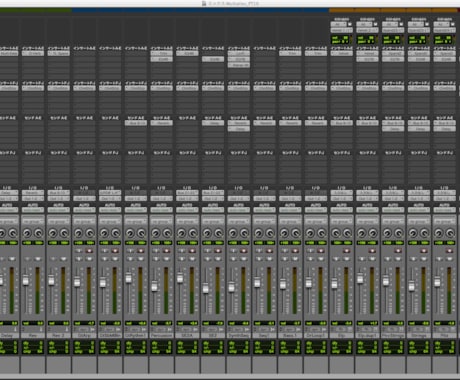The image size is (460, 380).
Task: Solo the DrLoop1 track
Action: 311,259
